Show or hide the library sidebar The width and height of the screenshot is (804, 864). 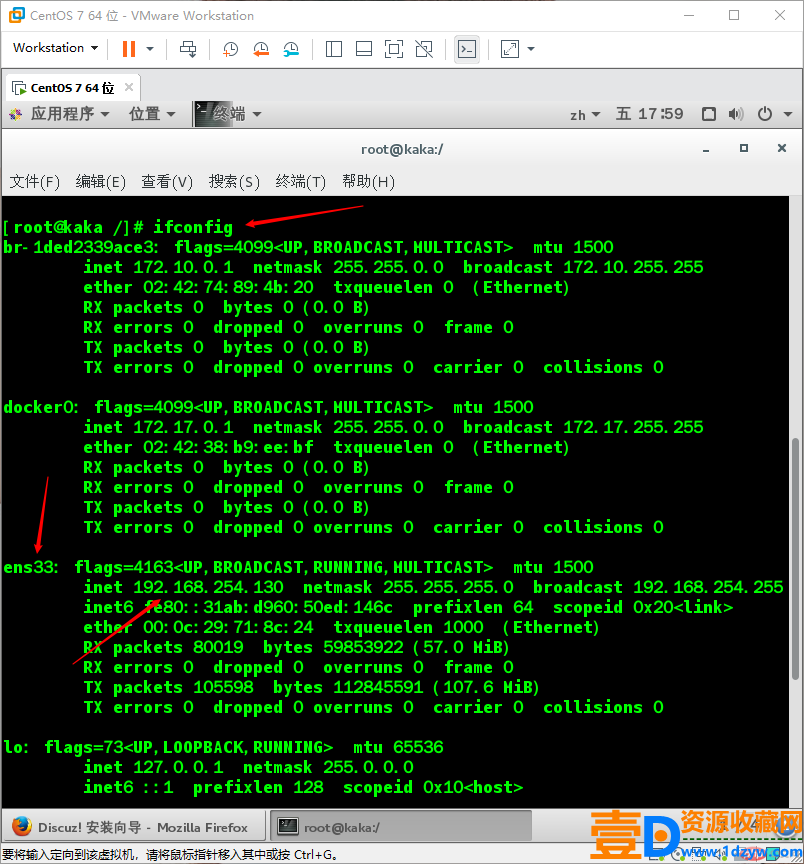click(x=334, y=49)
